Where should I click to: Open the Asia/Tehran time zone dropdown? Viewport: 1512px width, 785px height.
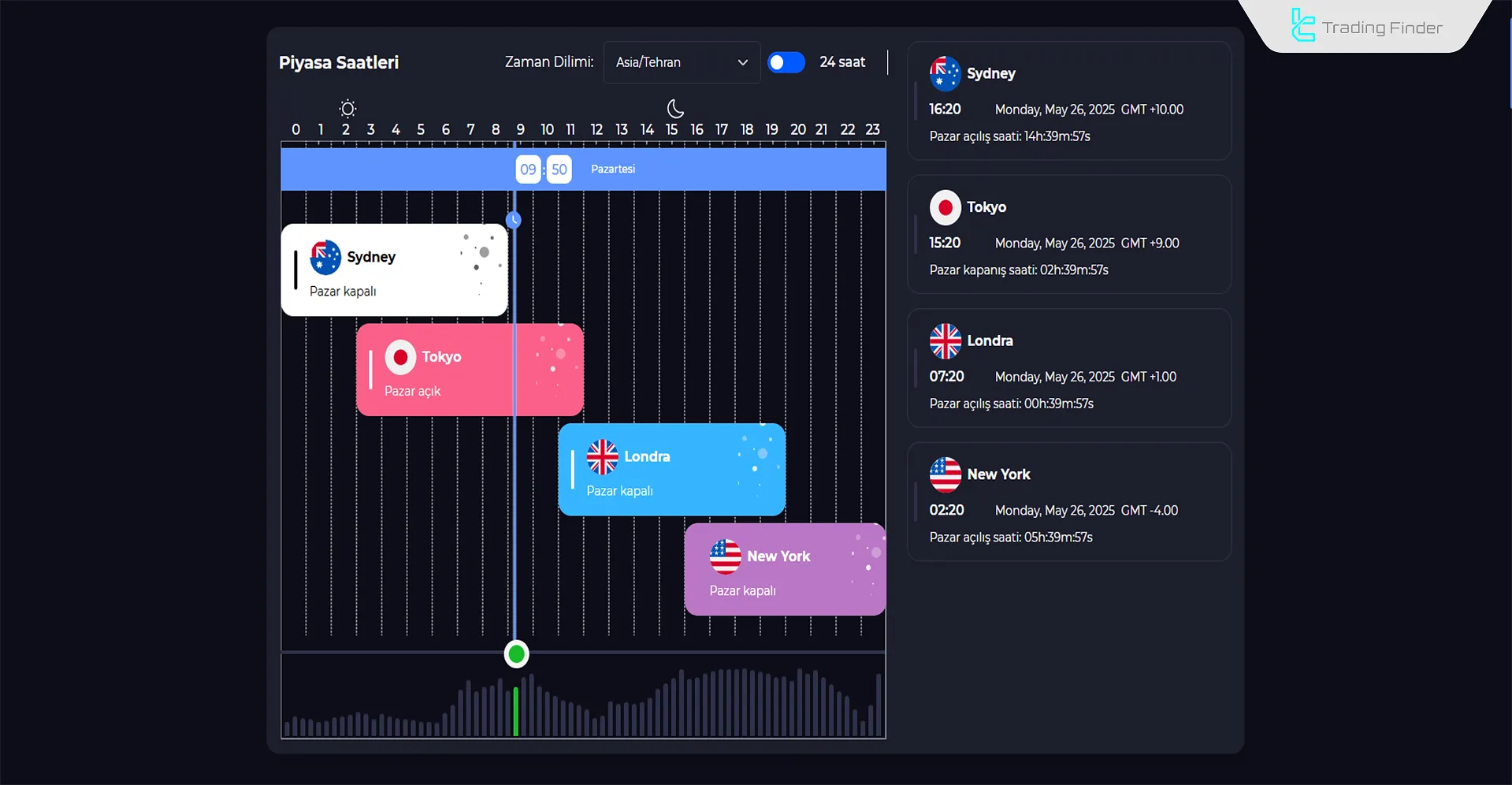click(x=682, y=62)
